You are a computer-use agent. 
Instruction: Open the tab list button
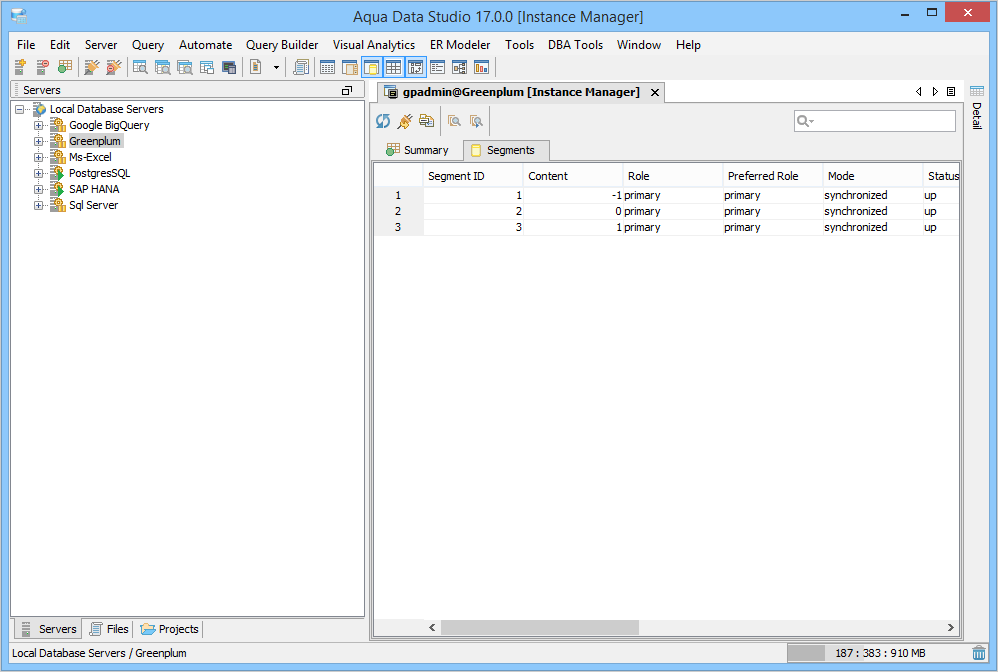(951, 92)
